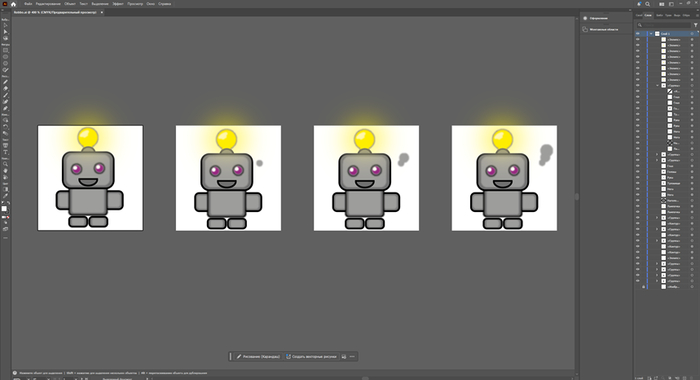Select the Direct Selection tool

point(5,32)
